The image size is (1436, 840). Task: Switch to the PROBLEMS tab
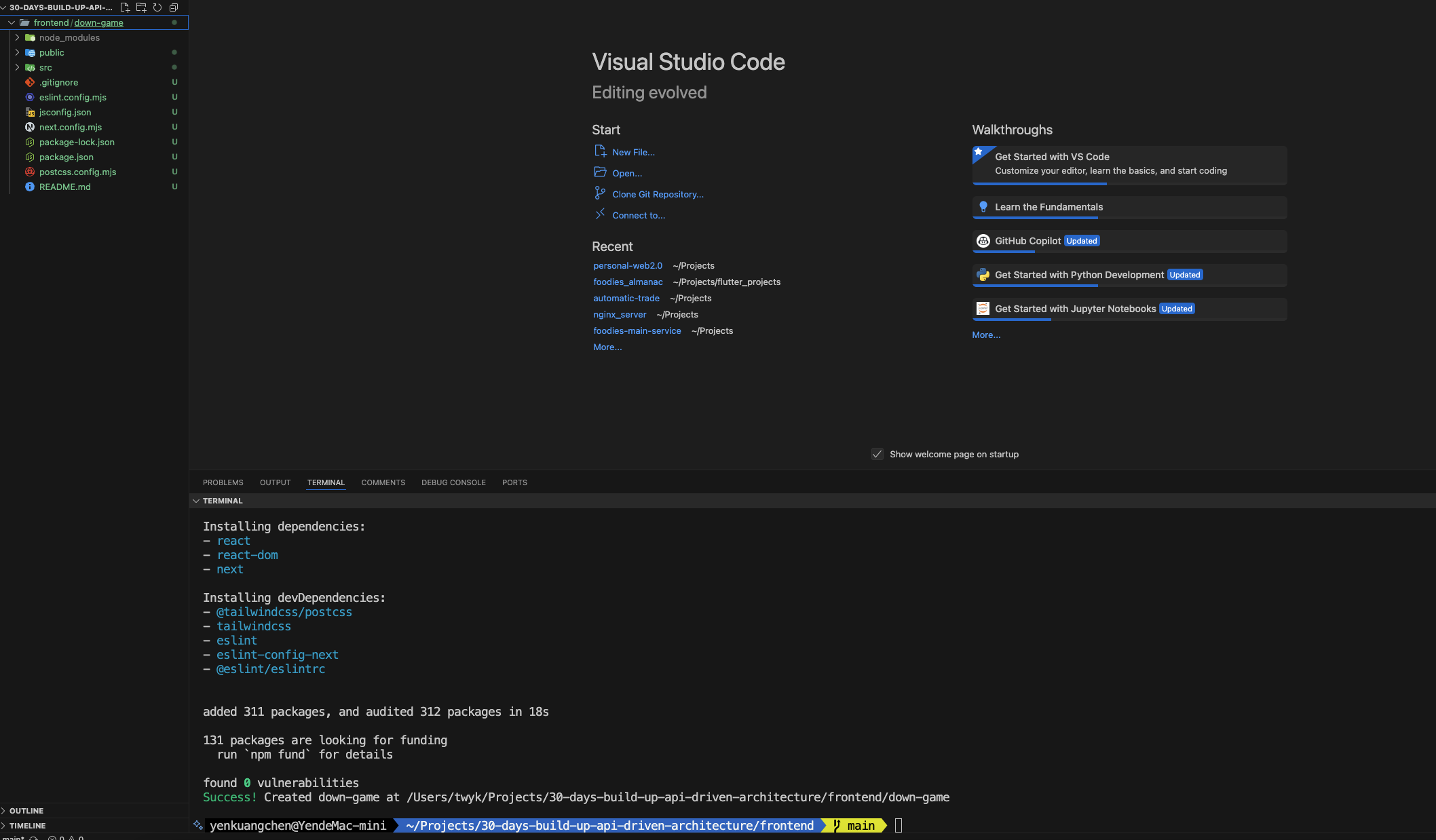point(223,482)
